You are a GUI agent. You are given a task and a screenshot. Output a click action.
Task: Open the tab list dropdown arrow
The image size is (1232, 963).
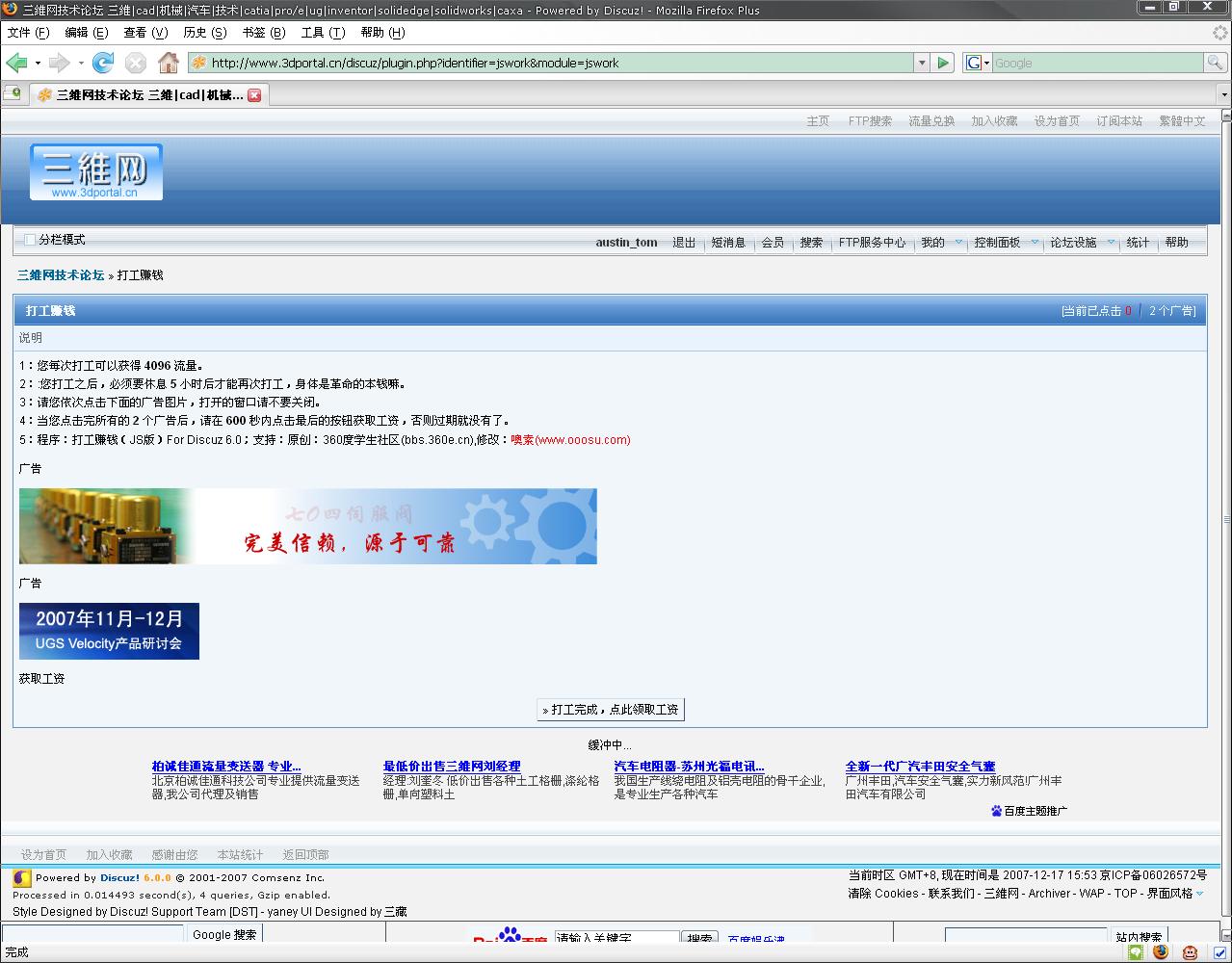1224,95
